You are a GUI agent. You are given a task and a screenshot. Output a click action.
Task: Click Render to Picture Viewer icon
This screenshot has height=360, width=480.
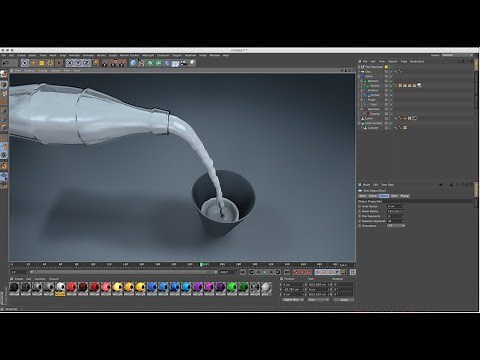tap(115, 63)
